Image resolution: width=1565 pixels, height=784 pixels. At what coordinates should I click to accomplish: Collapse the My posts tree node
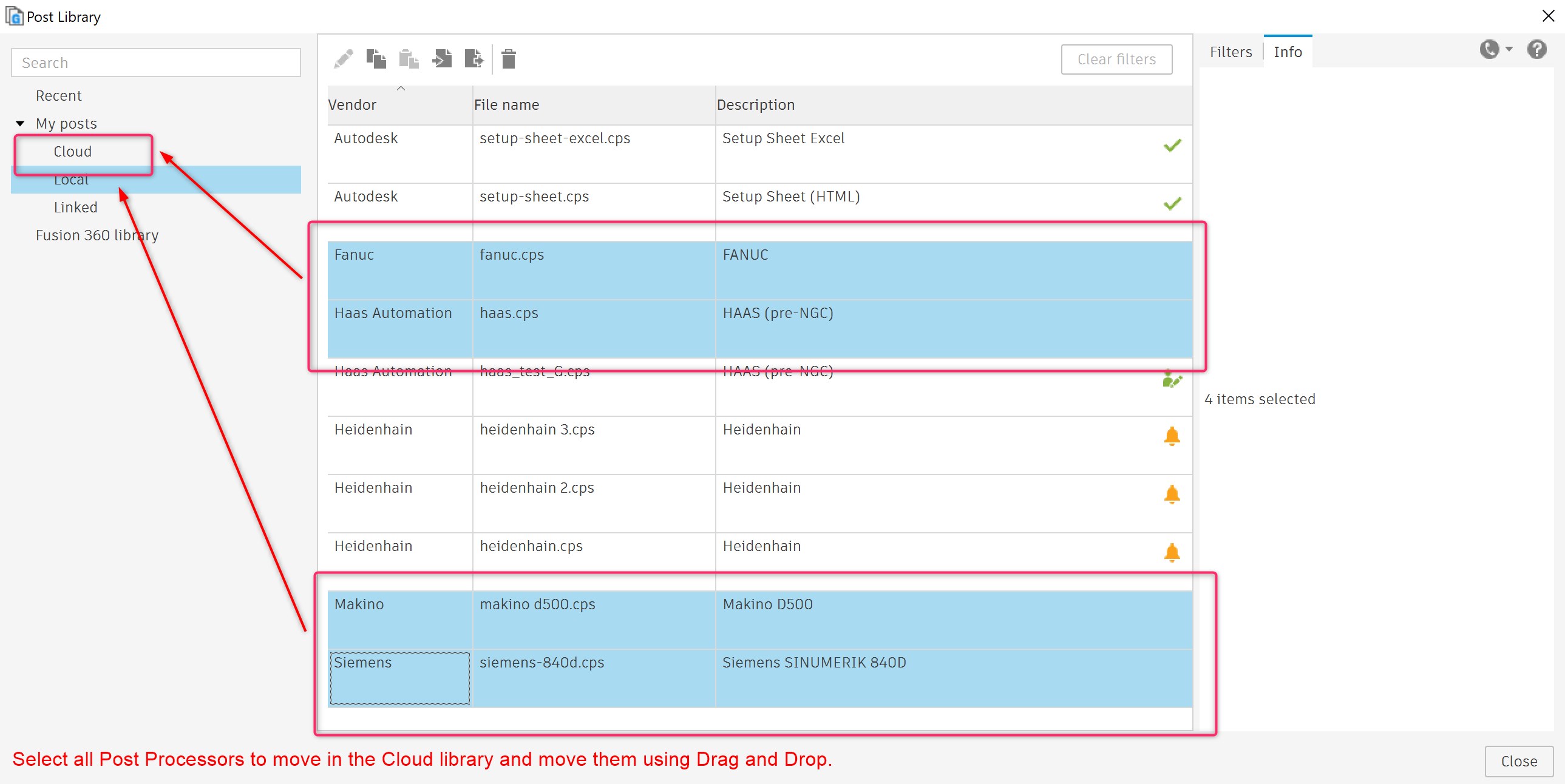click(20, 124)
